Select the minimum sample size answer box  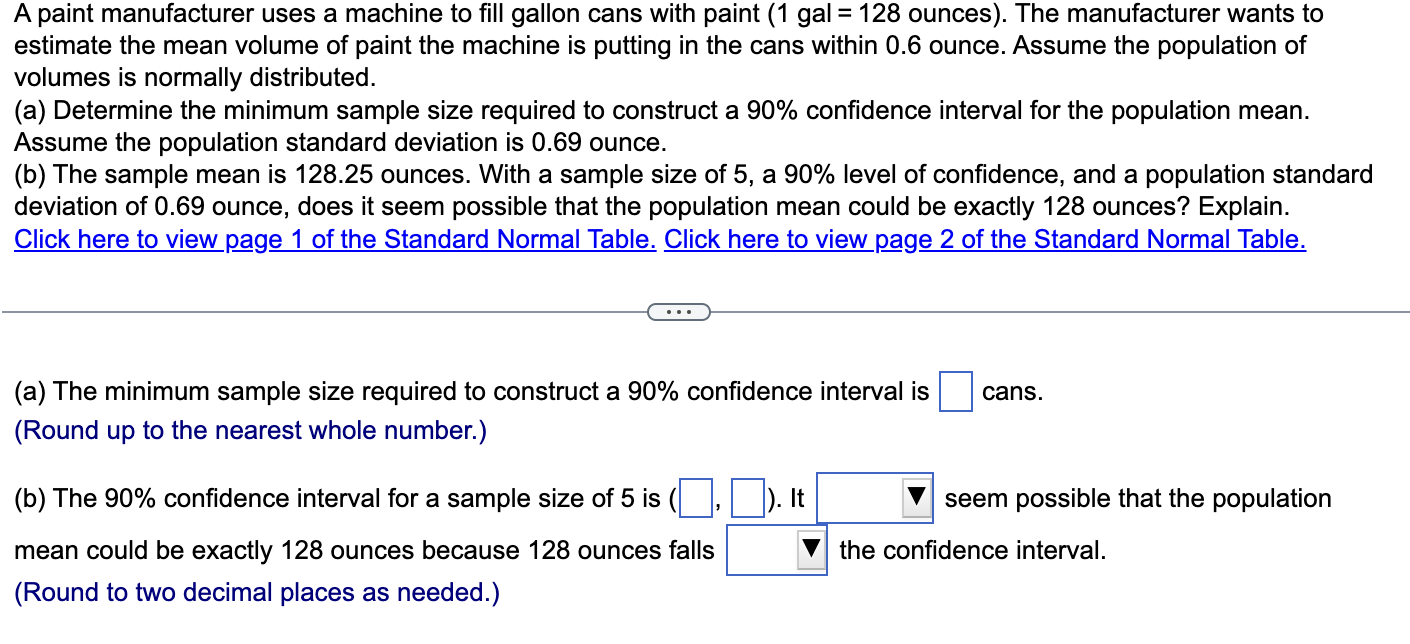point(955,392)
